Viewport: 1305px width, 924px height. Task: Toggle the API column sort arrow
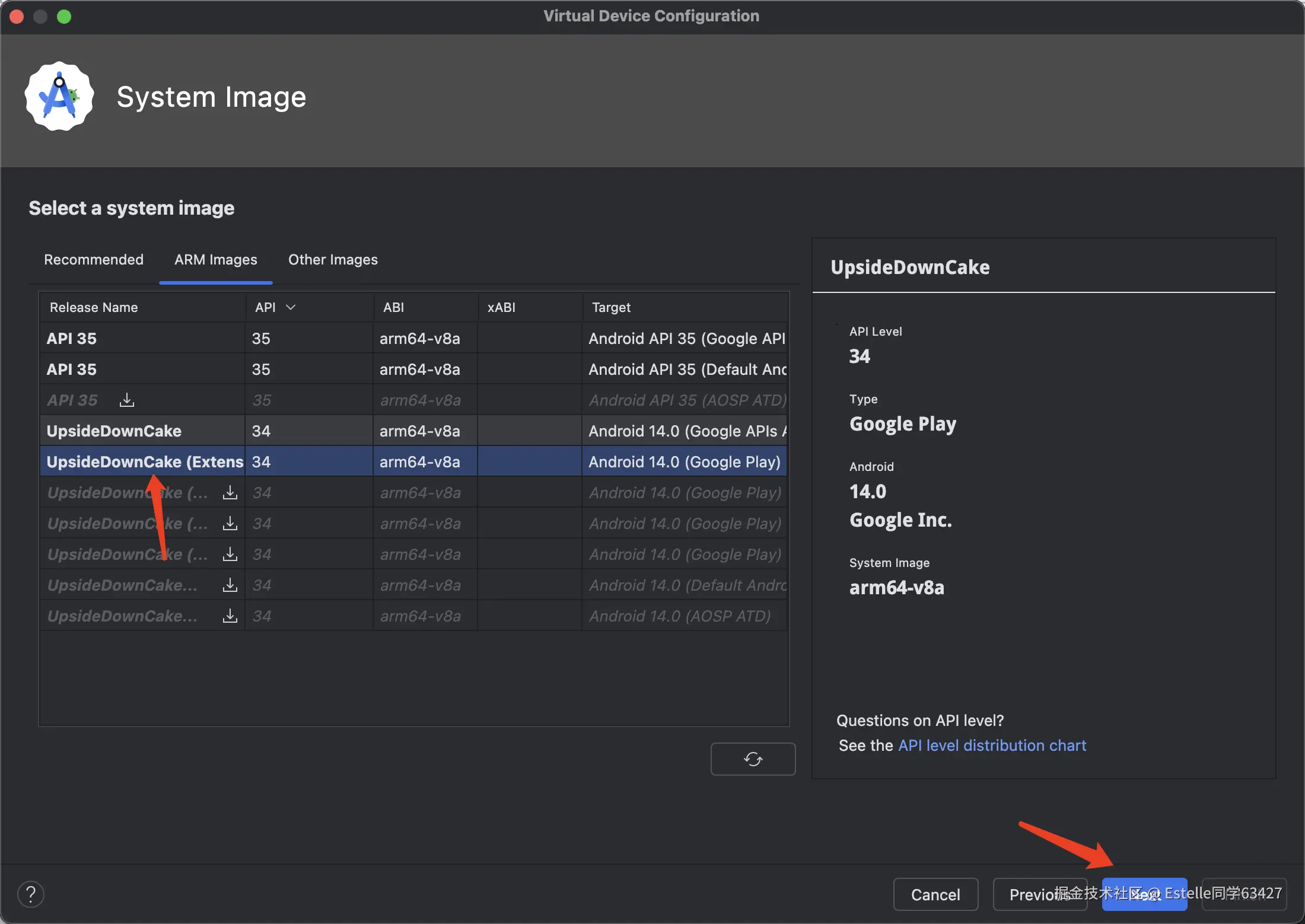coord(291,307)
